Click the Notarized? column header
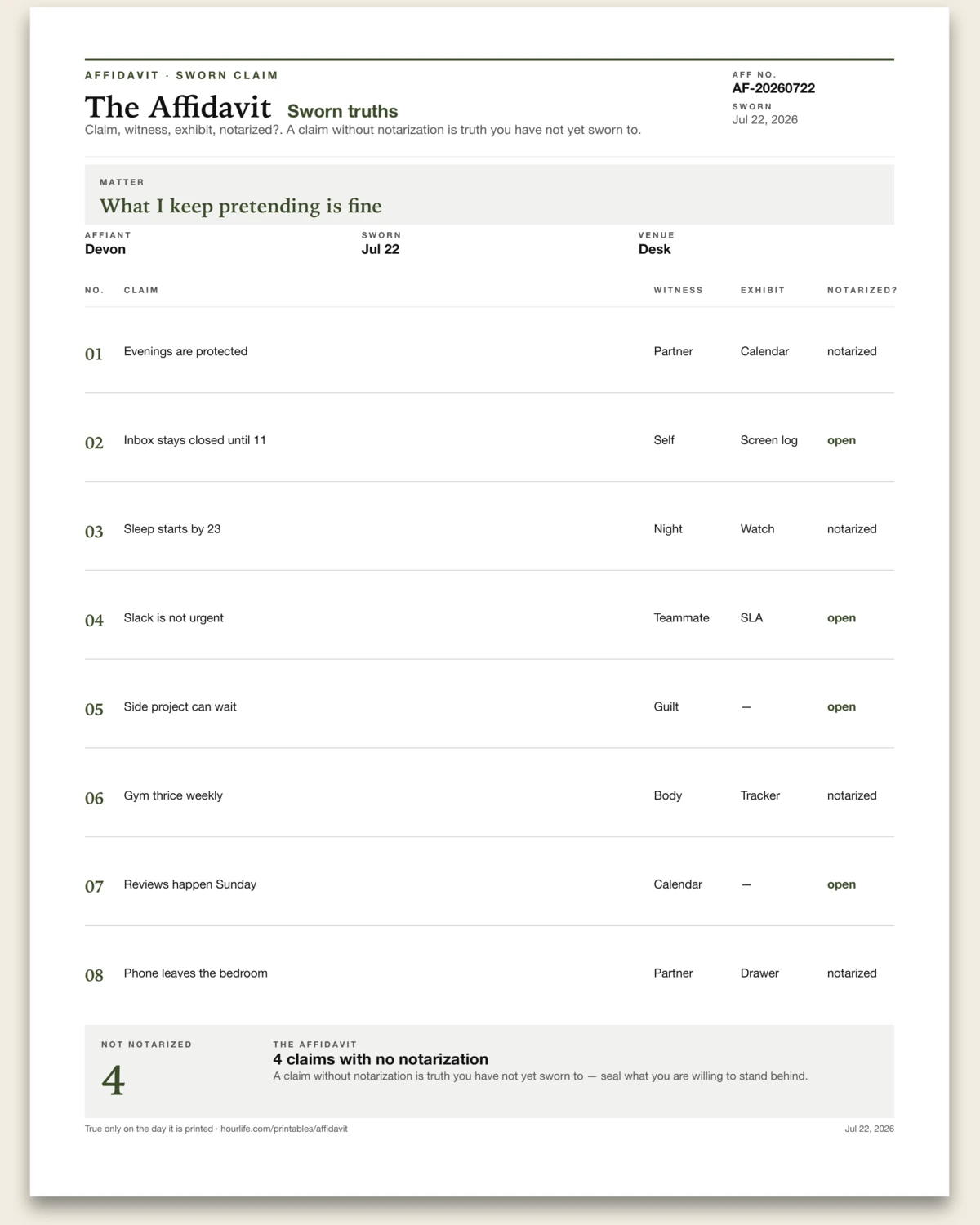The image size is (980, 1225). [862, 290]
